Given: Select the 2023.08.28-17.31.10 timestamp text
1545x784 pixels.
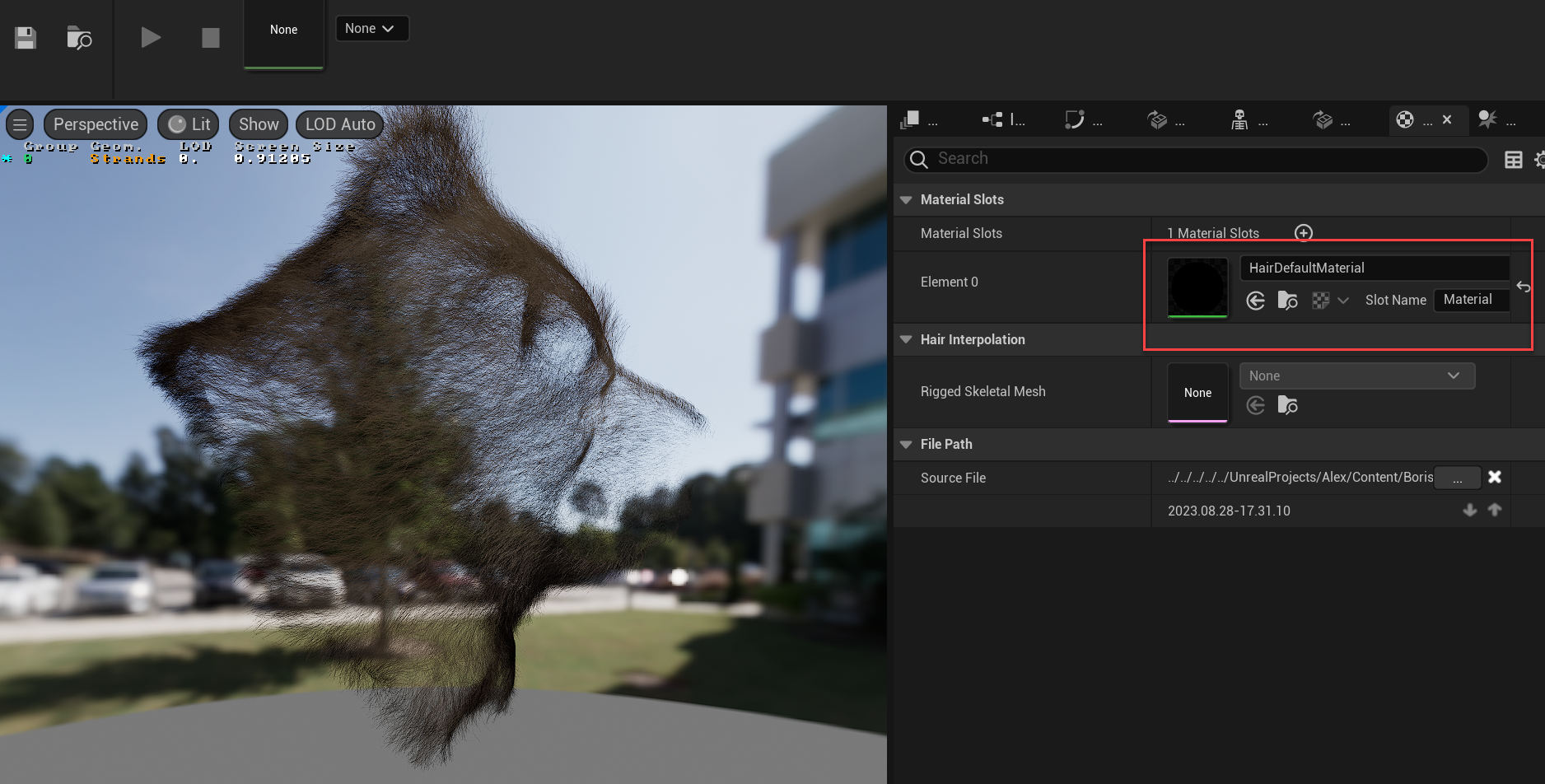Looking at the screenshot, I should tap(1229, 511).
